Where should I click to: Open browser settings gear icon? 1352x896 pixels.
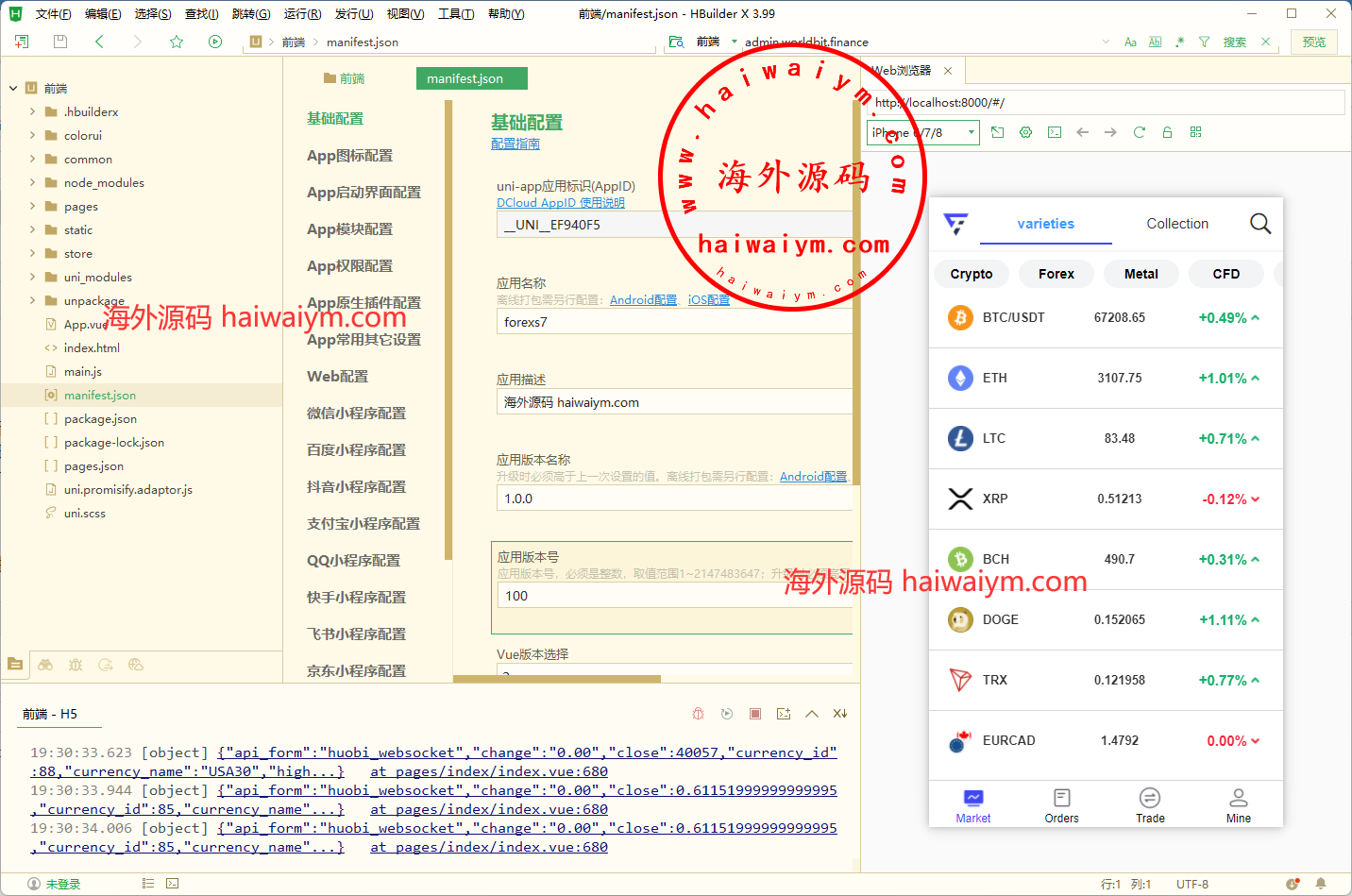[x=1025, y=132]
